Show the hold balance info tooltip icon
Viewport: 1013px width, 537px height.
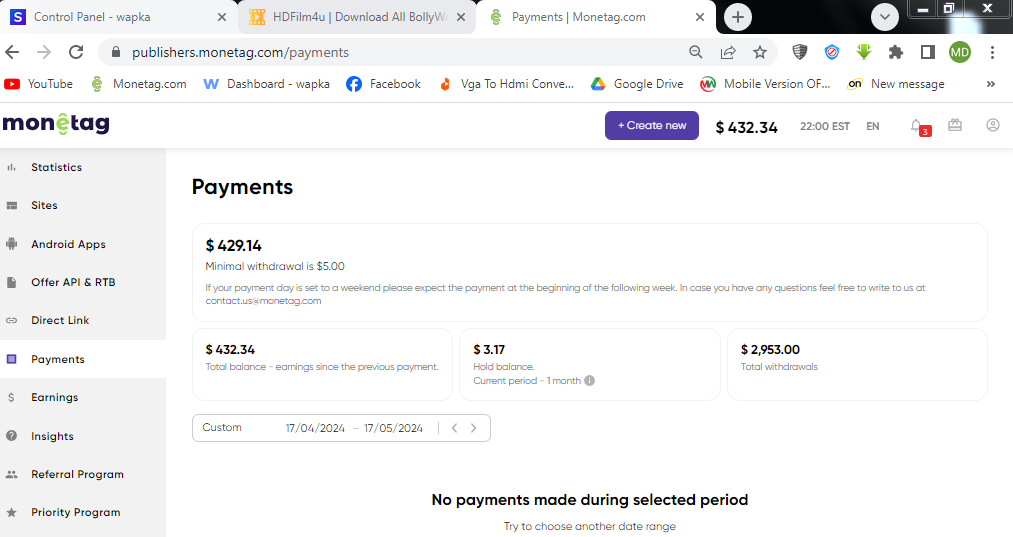[x=589, y=381]
